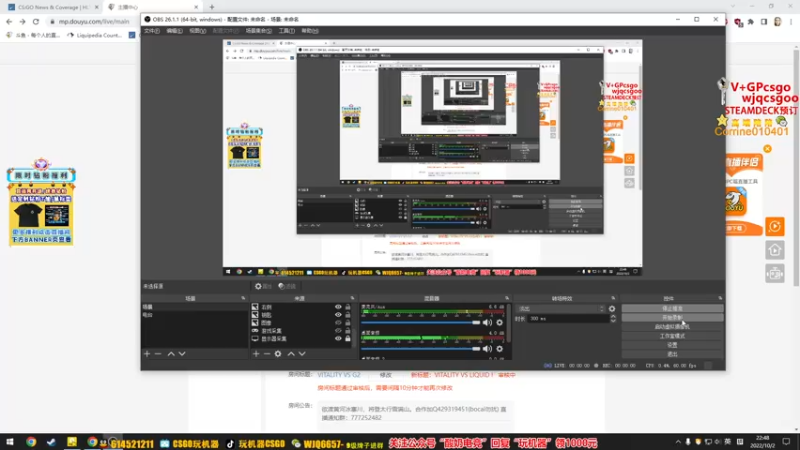Click the modify room title link

[x=385, y=375]
